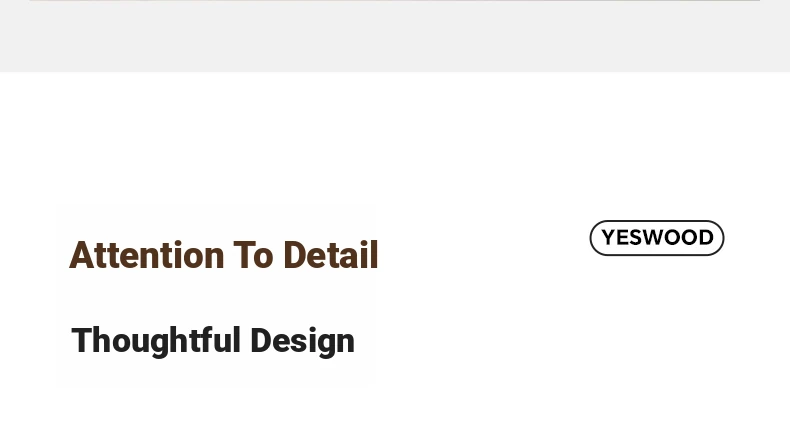Click the word "Thoughtful" in the black subheading
The width and height of the screenshot is (790, 445).
tap(156, 340)
